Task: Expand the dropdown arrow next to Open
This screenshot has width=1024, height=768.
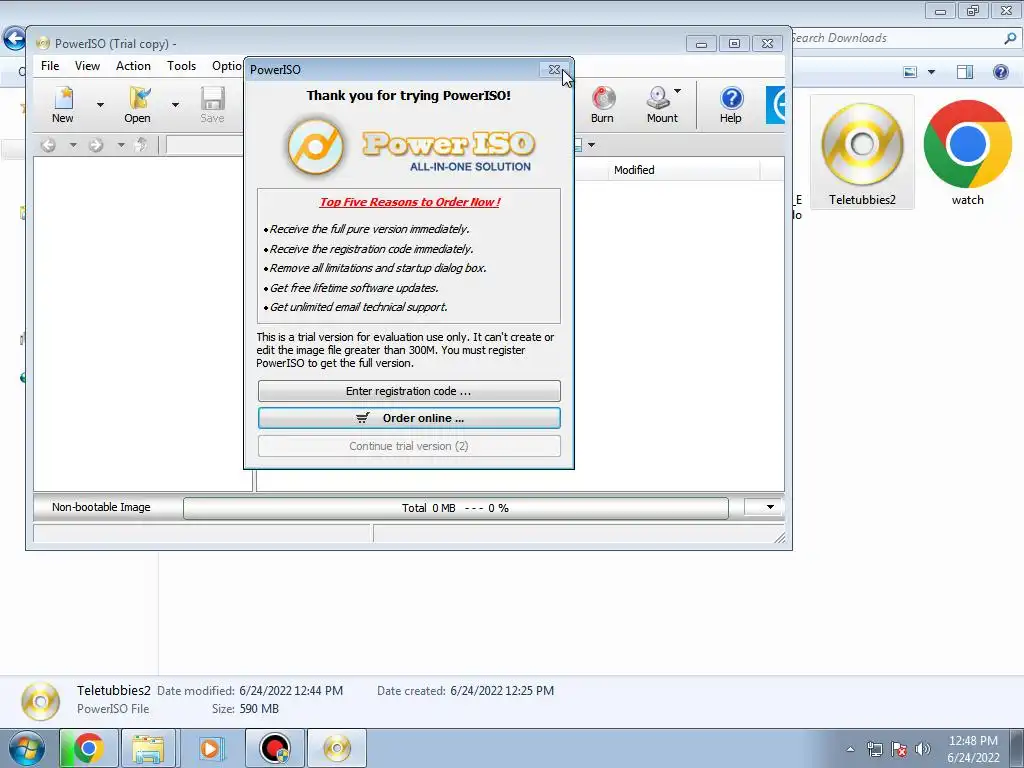Action: point(175,104)
